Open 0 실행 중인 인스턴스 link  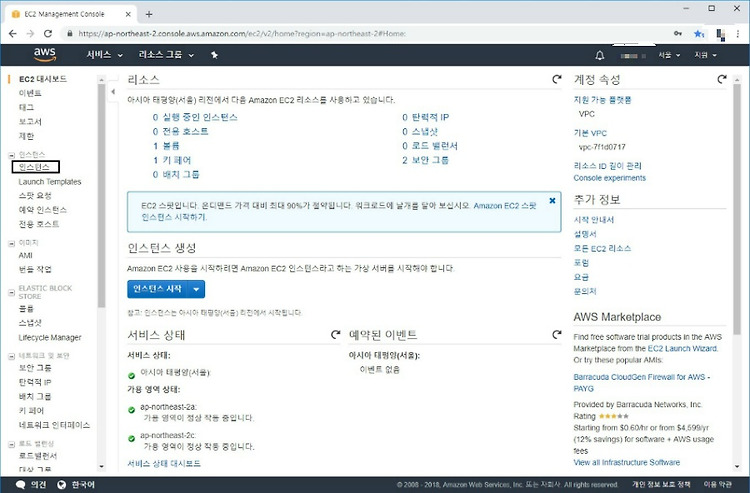[x=195, y=117]
